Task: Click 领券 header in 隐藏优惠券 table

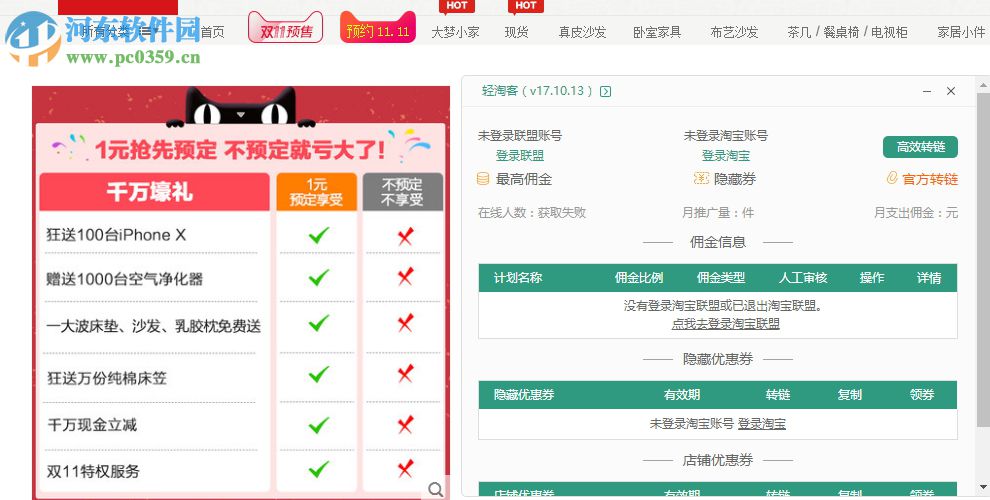Action: click(x=922, y=395)
